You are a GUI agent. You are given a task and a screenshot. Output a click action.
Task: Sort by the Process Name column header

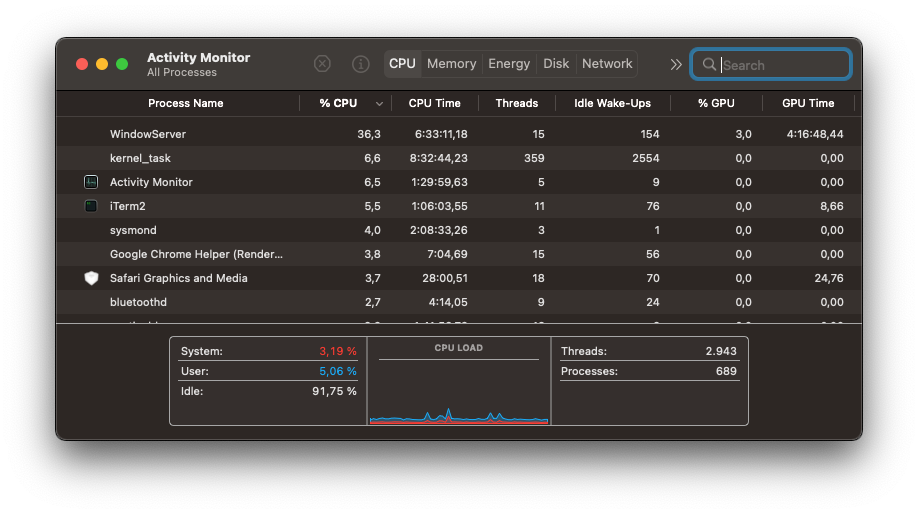coord(186,104)
